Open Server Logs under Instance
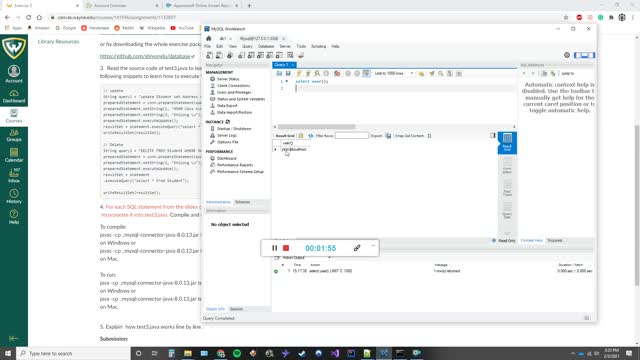 (227, 135)
